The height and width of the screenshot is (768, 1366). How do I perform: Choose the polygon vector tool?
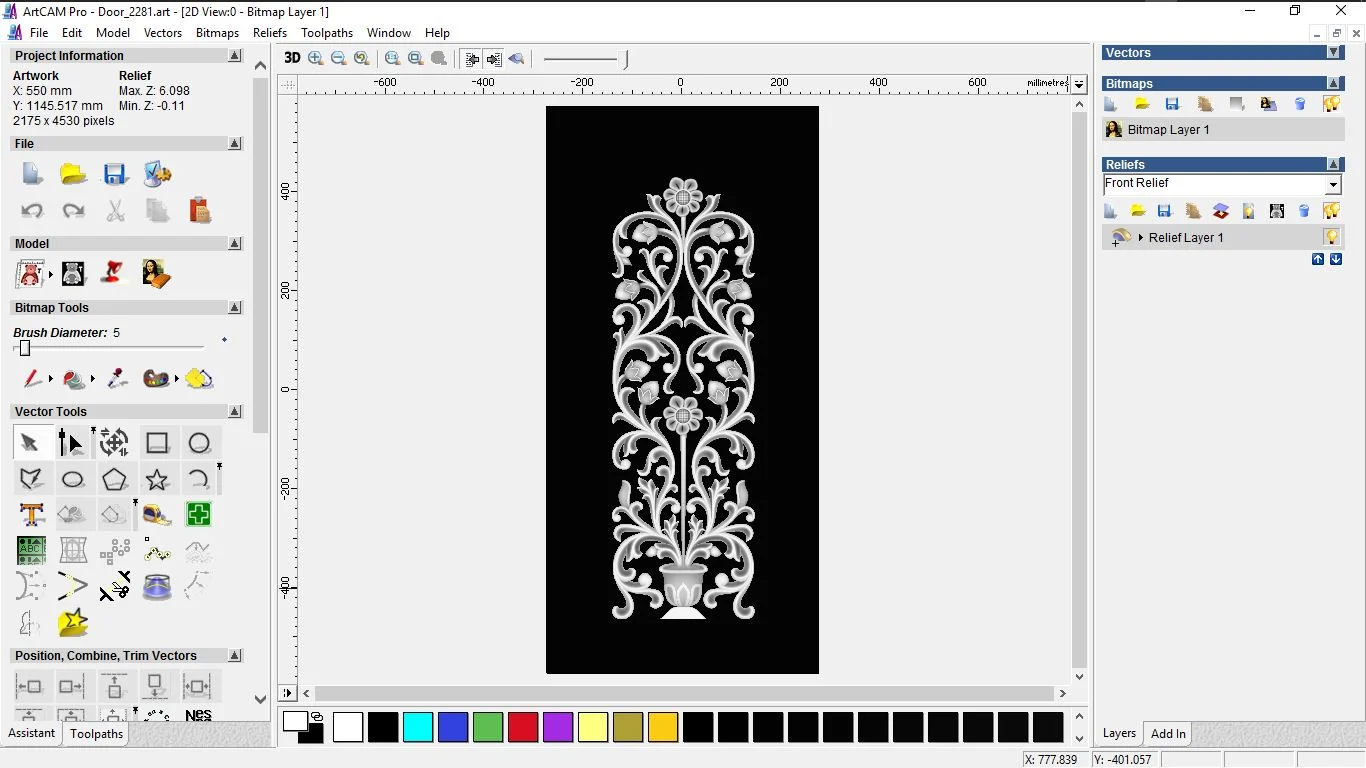pyautogui.click(x=114, y=480)
